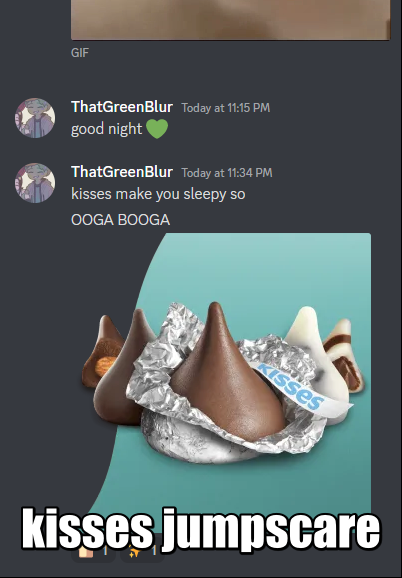Open ThatGreenBlur profile from 11:34 PM message
This screenshot has height=578, width=402.
point(122,172)
